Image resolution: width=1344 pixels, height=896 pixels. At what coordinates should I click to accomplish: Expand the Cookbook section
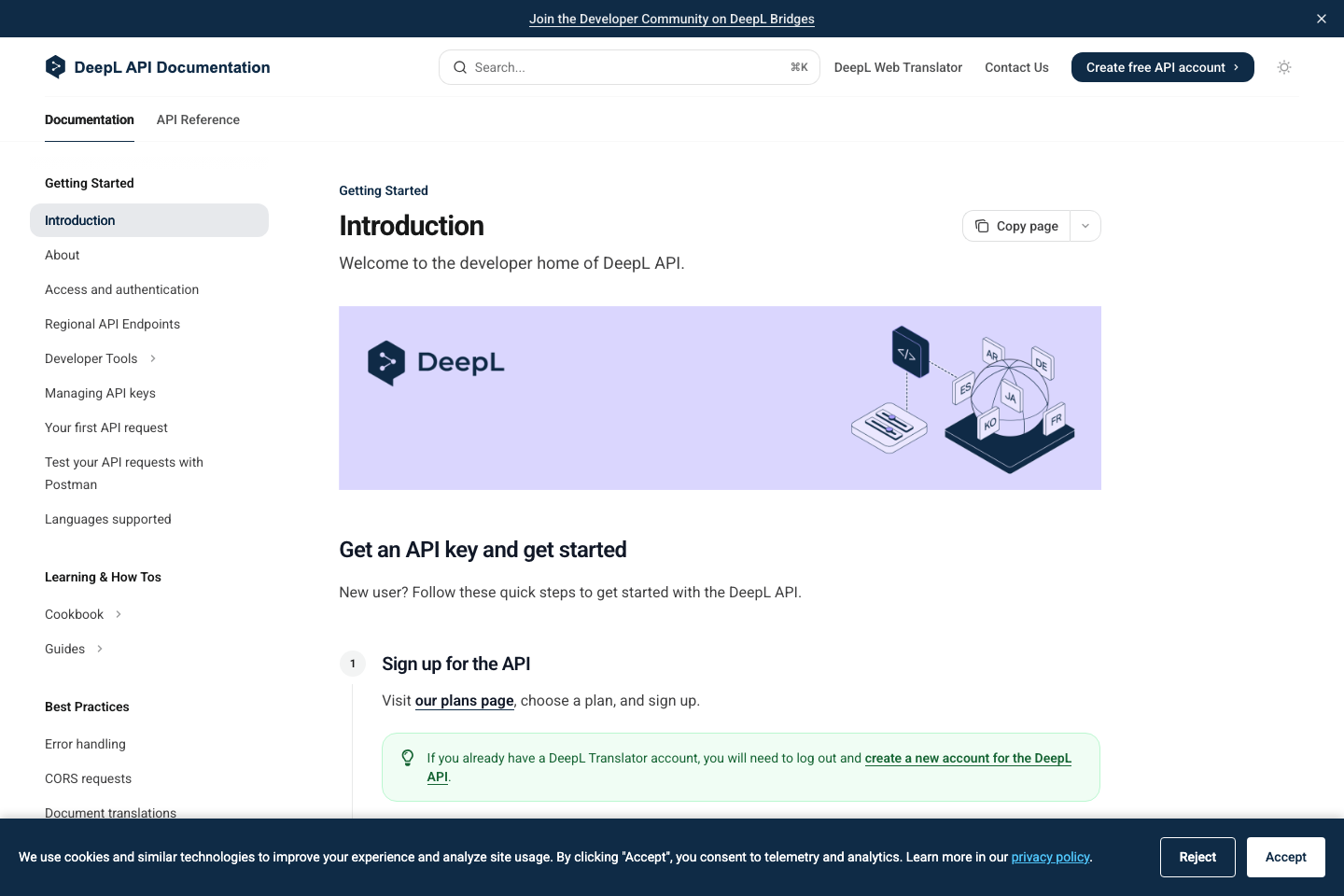(118, 614)
